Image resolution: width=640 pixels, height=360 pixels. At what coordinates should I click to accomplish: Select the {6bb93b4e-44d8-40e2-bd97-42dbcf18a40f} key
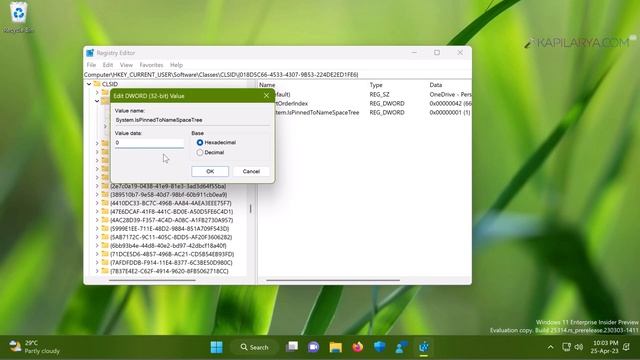point(168,246)
